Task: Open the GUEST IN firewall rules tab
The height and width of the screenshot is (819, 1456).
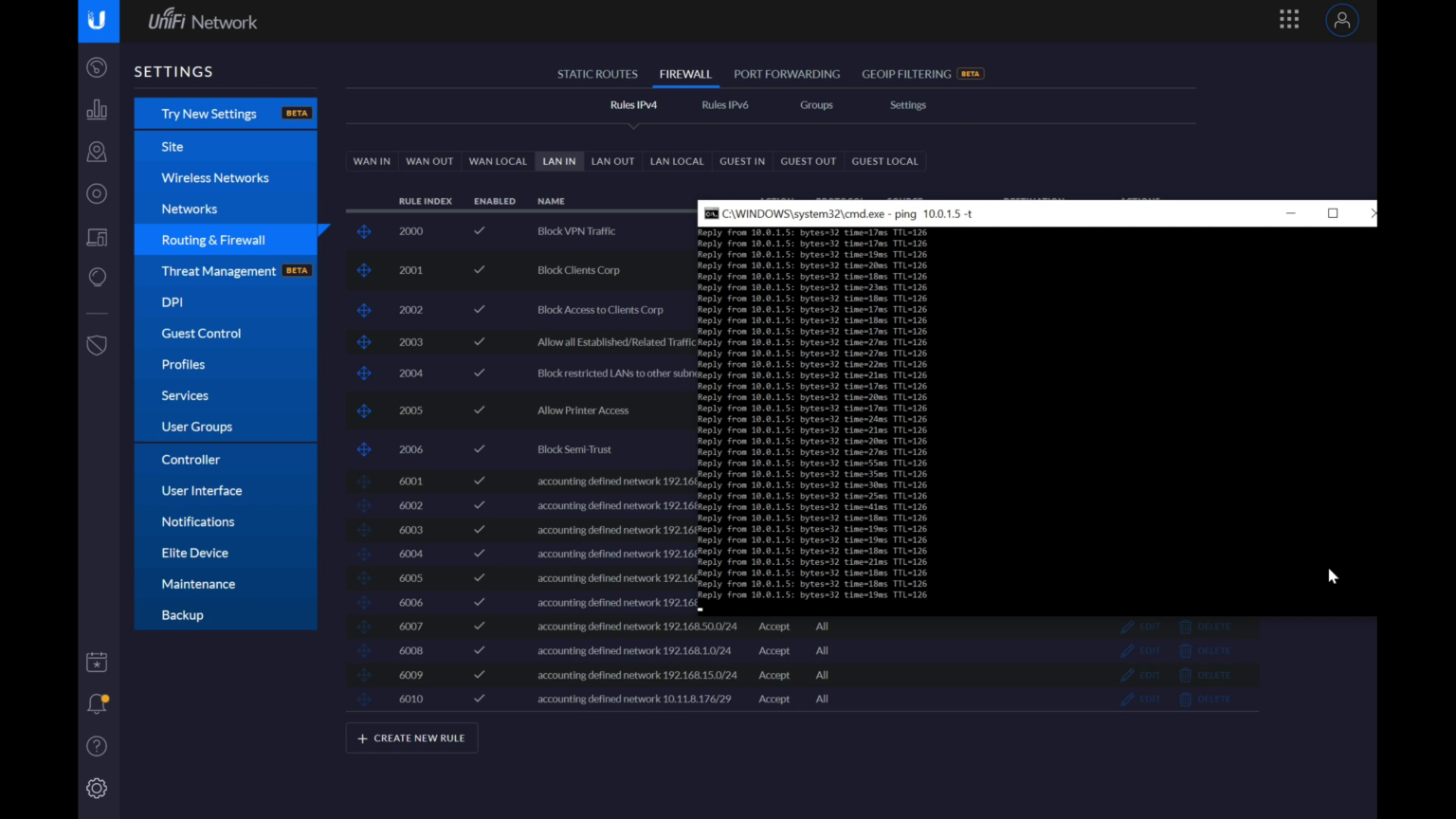Action: pyautogui.click(x=742, y=161)
